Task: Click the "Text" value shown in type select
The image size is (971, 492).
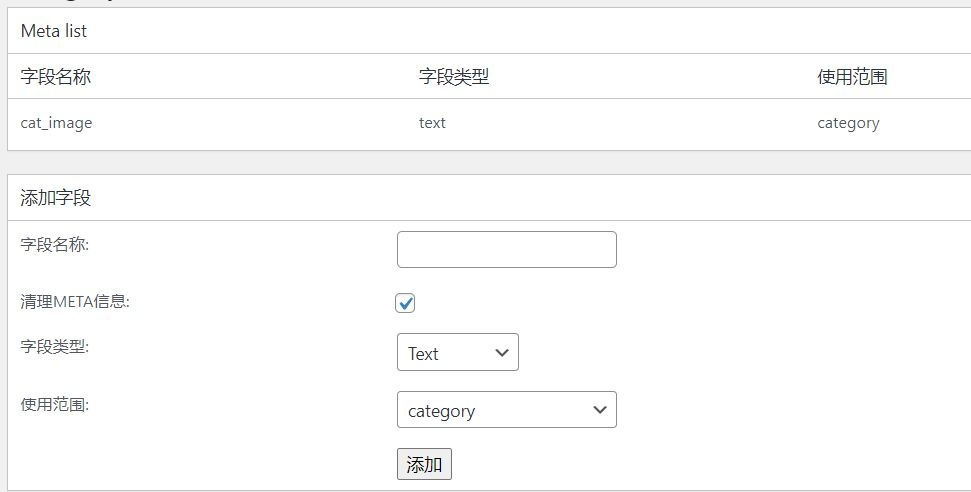Action: click(x=424, y=354)
